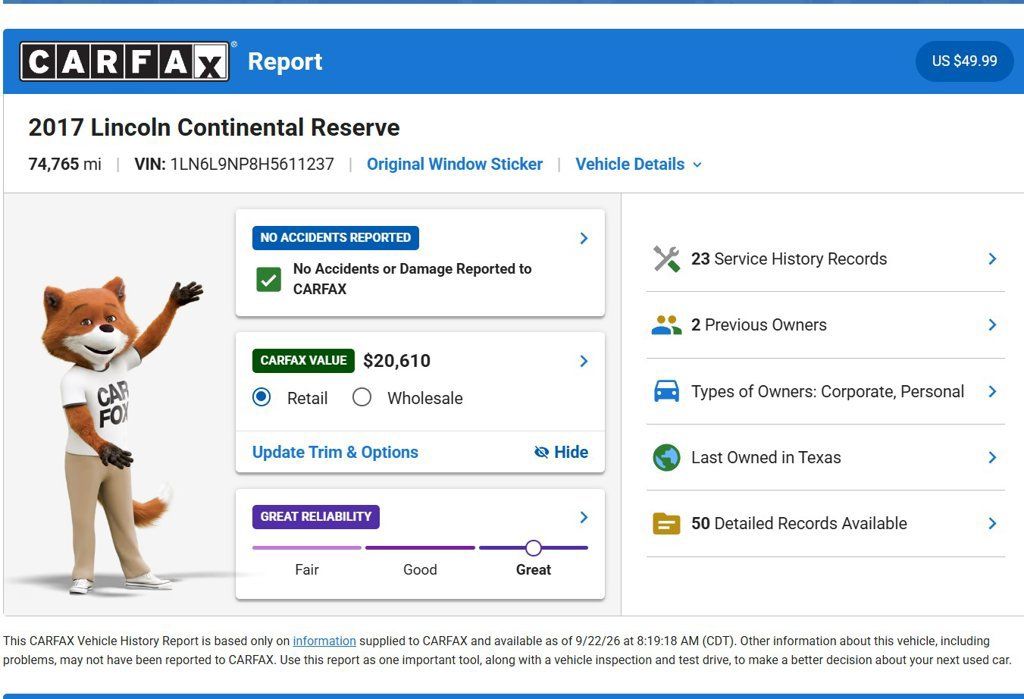1024x699 pixels.
Task: Click the Report heading in header
Action: coord(285,61)
